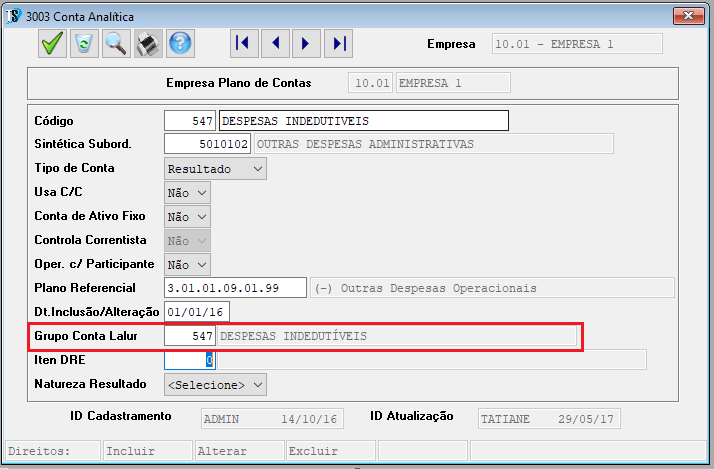Image resolution: width=714 pixels, height=469 pixels.
Task: Click Empresa Plano de Contas code 10.01
Action: point(370,83)
